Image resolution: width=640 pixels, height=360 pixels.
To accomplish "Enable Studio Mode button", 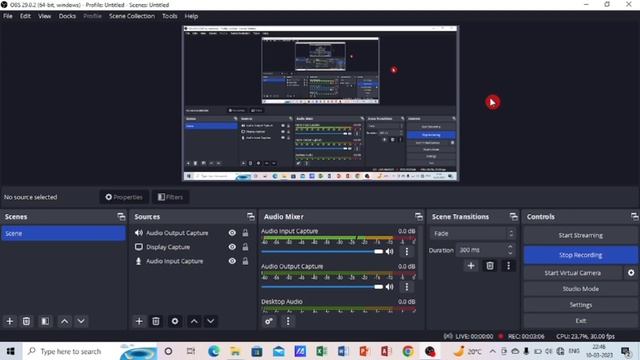I will tap(580, 289).
